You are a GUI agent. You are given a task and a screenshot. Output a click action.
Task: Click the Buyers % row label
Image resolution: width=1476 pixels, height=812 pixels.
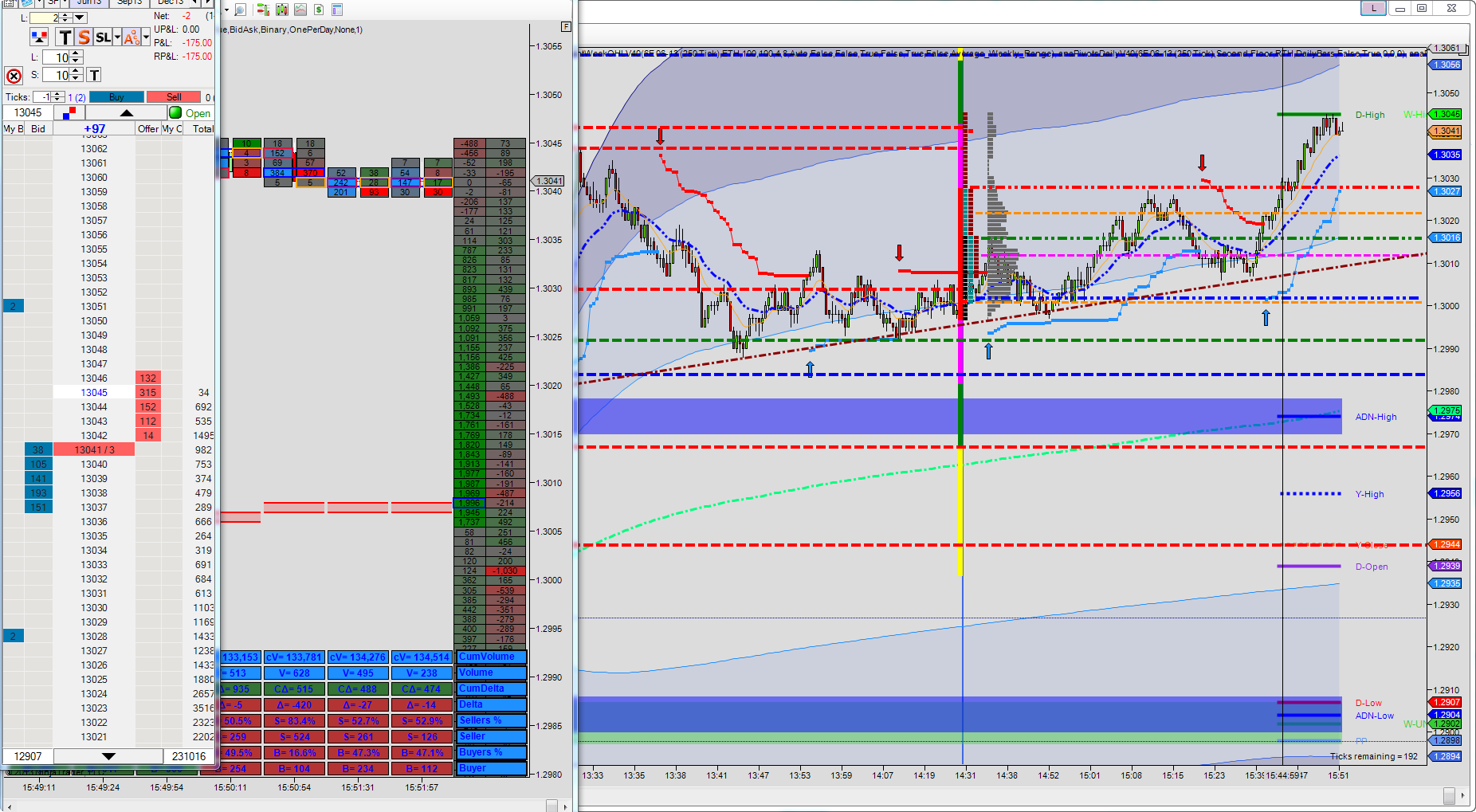(x=491, y=753)
